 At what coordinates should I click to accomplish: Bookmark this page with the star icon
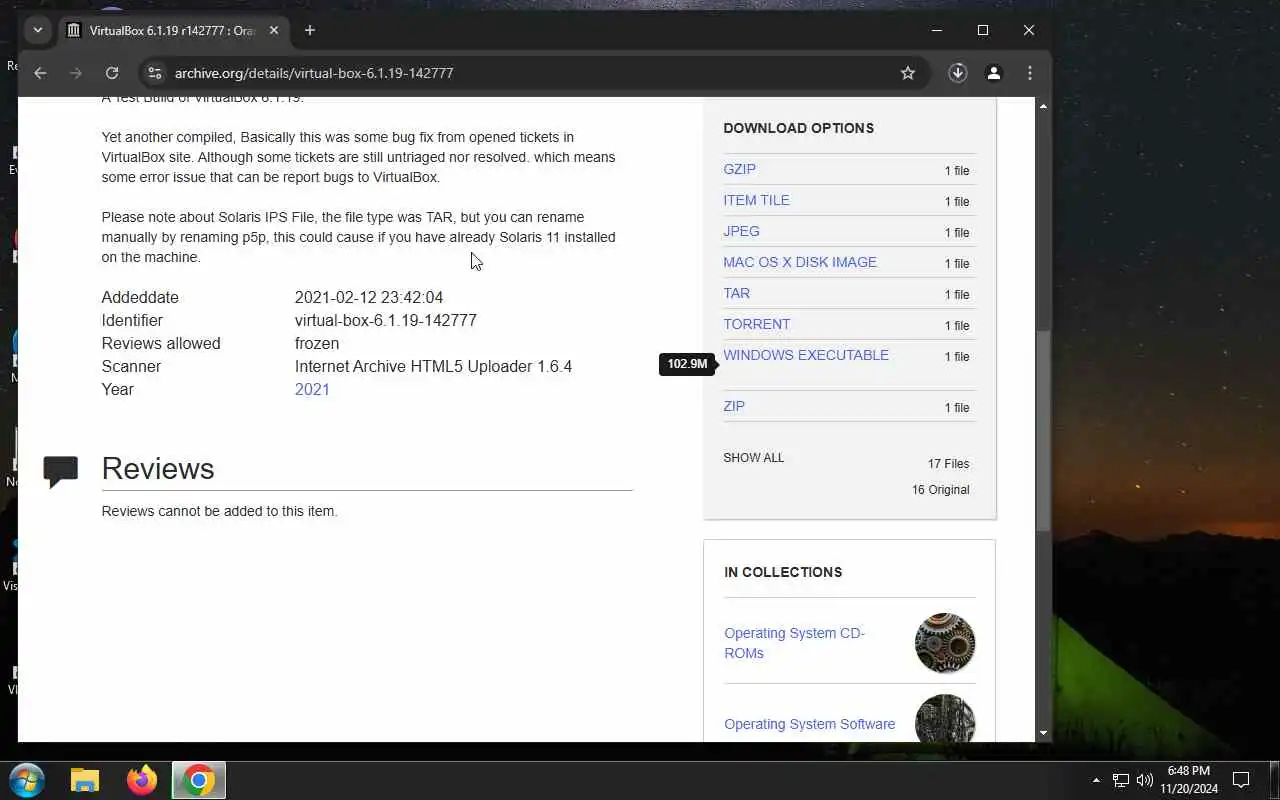click(x=908, y=73)
